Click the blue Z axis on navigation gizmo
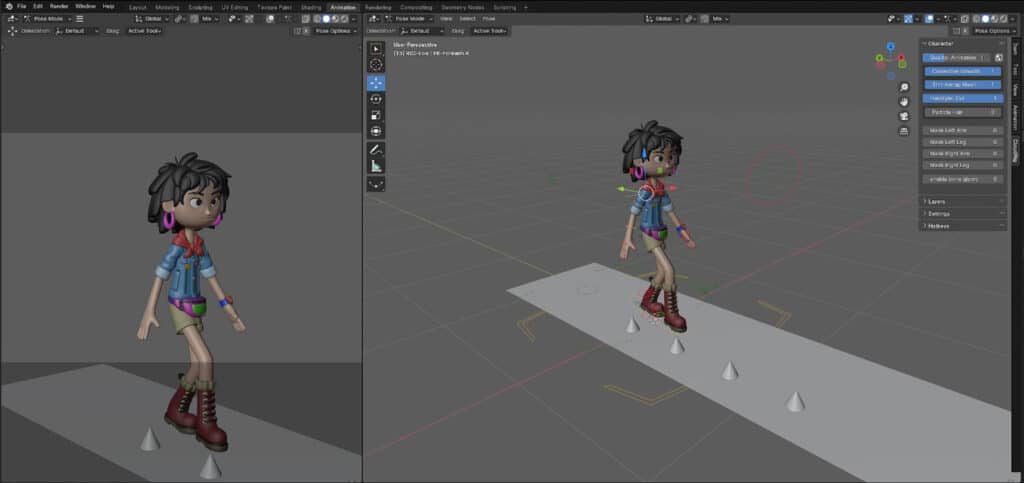The width and height of the screenshot is (1024, 483). (x=891, y=46)
